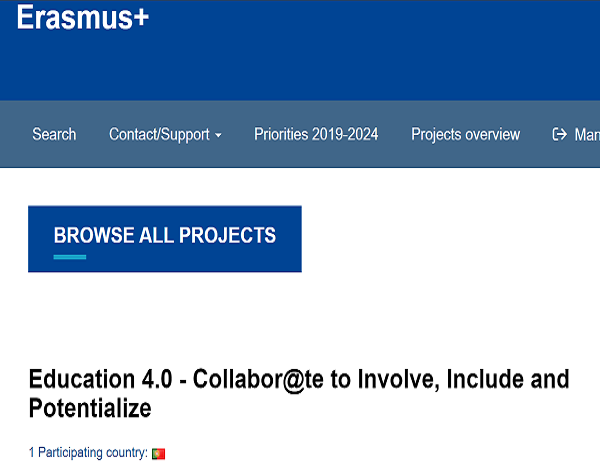Click 'Collabor@te' in the project title
This screenshot has width=600, height=470.
tap(260, 380)
